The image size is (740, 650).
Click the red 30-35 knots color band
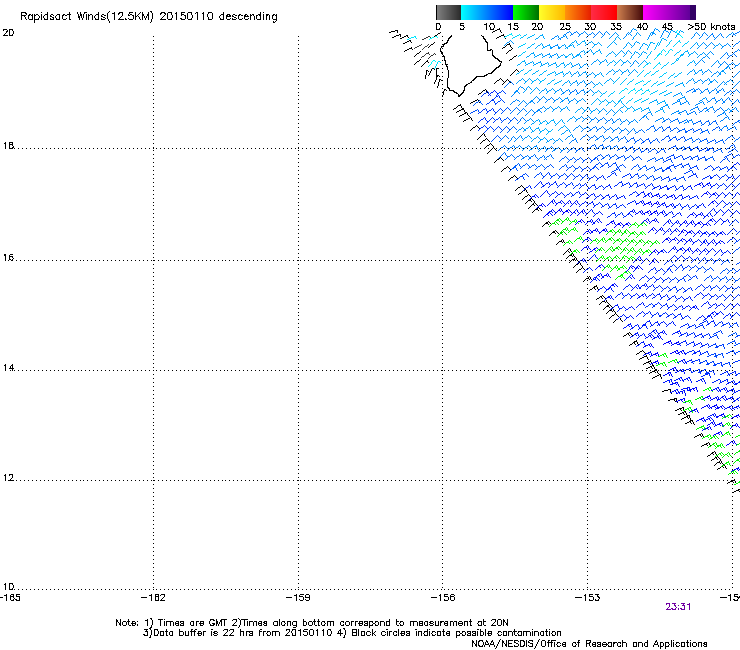pyautogui.click(x=604, y=12)
